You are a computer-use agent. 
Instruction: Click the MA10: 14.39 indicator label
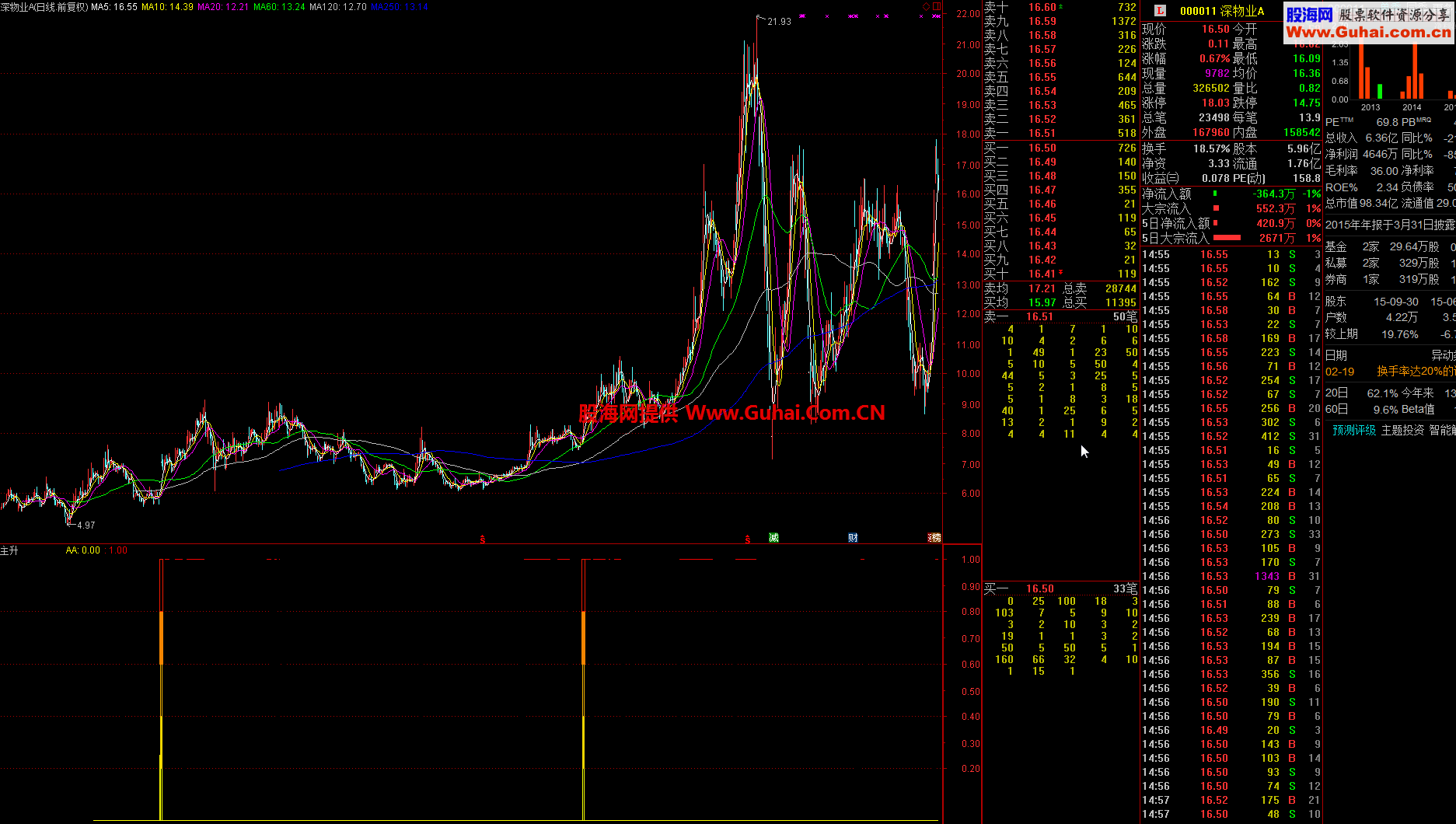tap(167, 6)
